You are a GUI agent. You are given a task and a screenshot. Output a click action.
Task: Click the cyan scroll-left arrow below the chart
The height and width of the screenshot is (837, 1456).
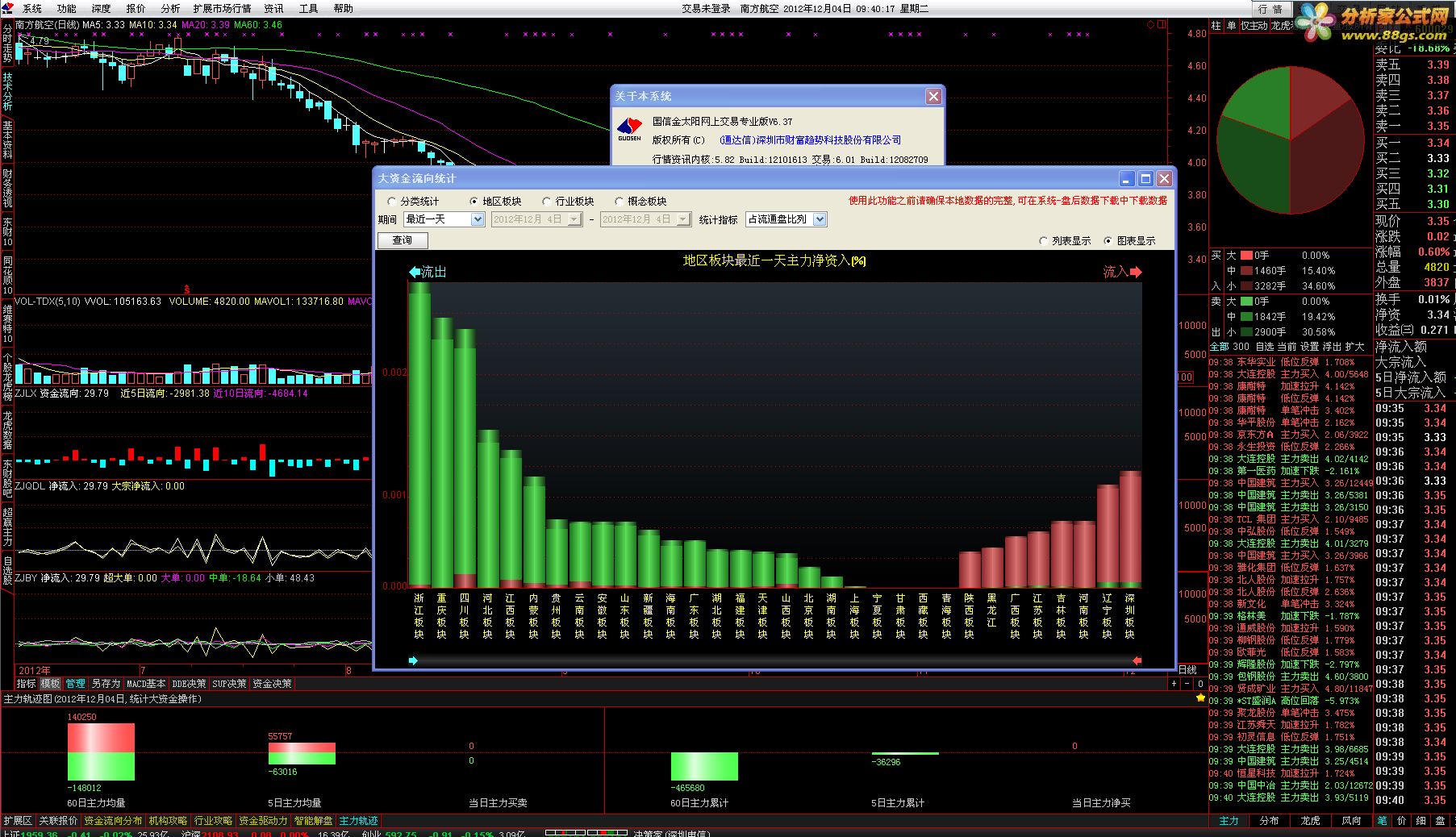[x=414, y=660]
